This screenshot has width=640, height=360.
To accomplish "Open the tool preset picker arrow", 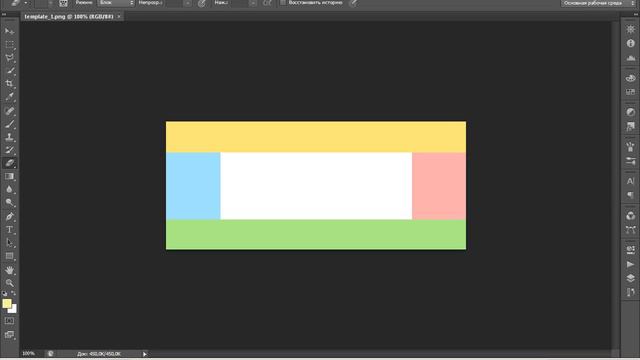I will pos(26,3).
